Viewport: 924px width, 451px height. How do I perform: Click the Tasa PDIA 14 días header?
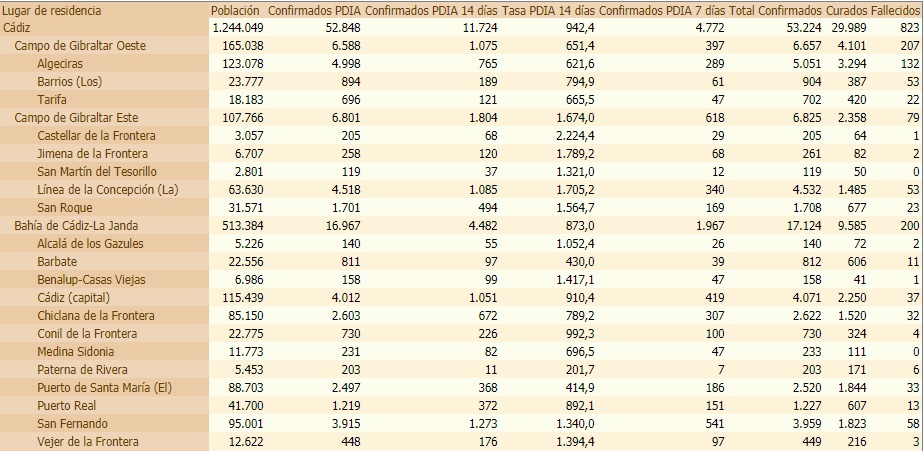pyautogui.click(x=548, y=10)
